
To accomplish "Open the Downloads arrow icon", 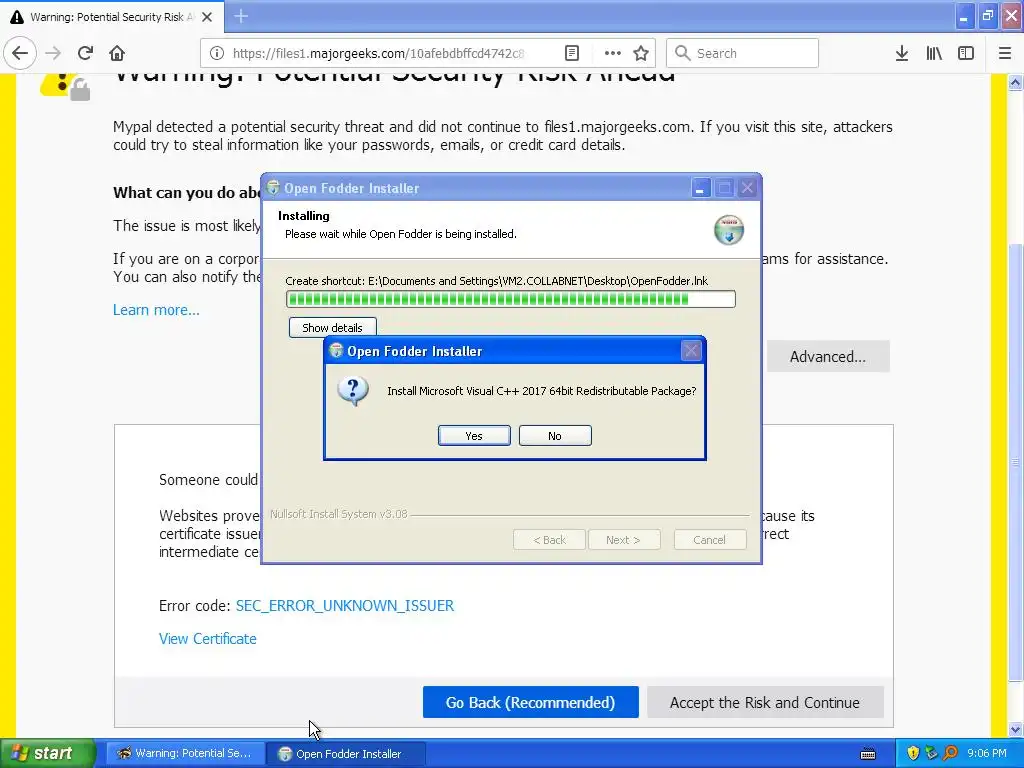I will coord(901,54).
